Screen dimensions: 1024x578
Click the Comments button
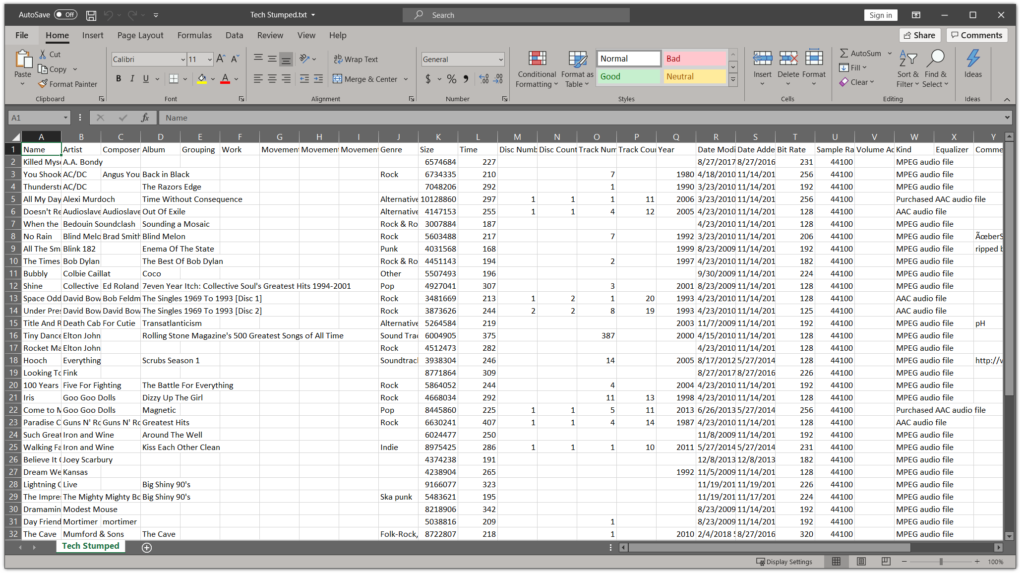pos(976,35)
